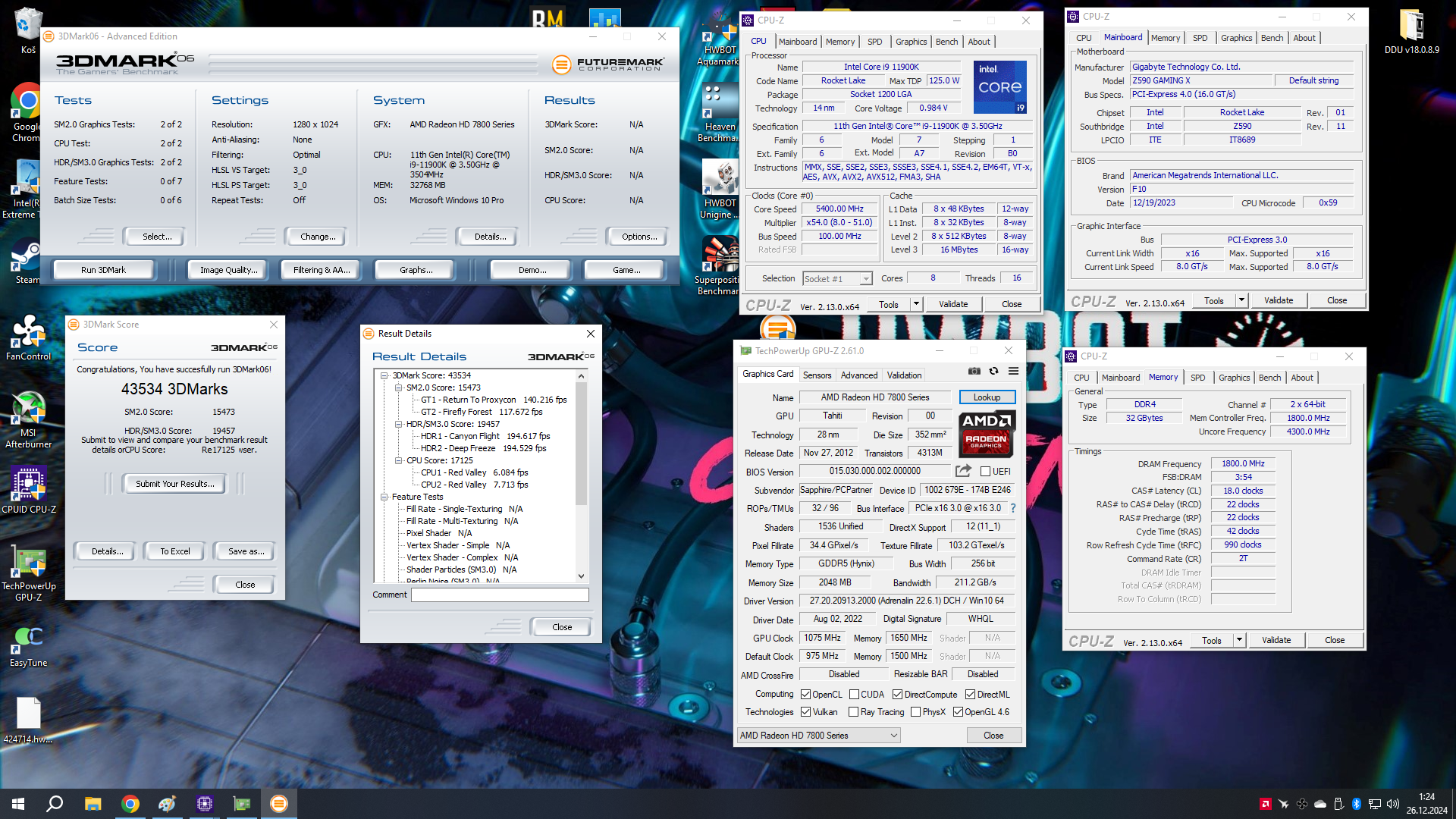Screen dimensions: 1456x819
Task: Open the Recycle Bin (Koš) icon
Action: (28, 30)
